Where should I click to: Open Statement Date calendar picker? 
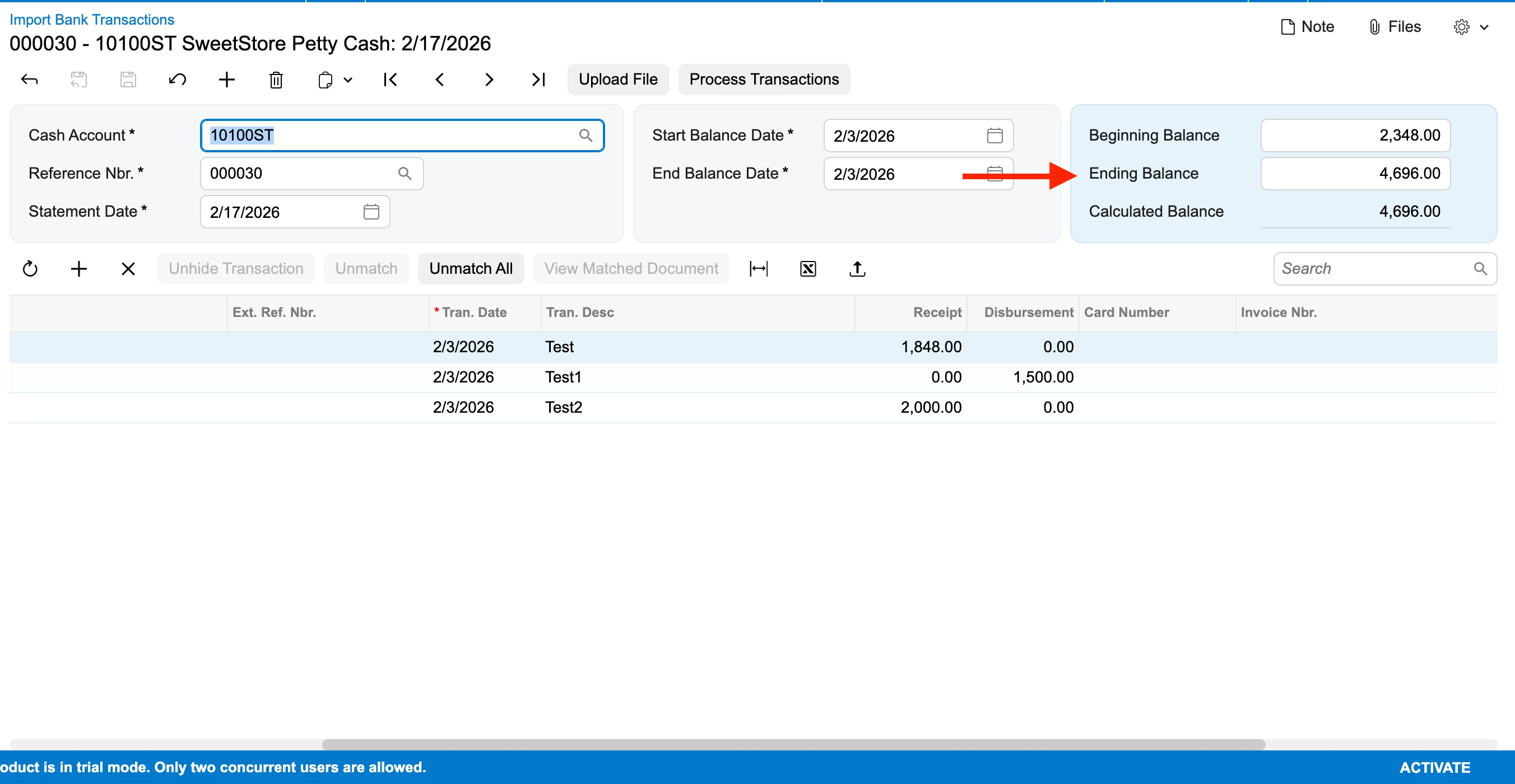(x=371, y=212)
